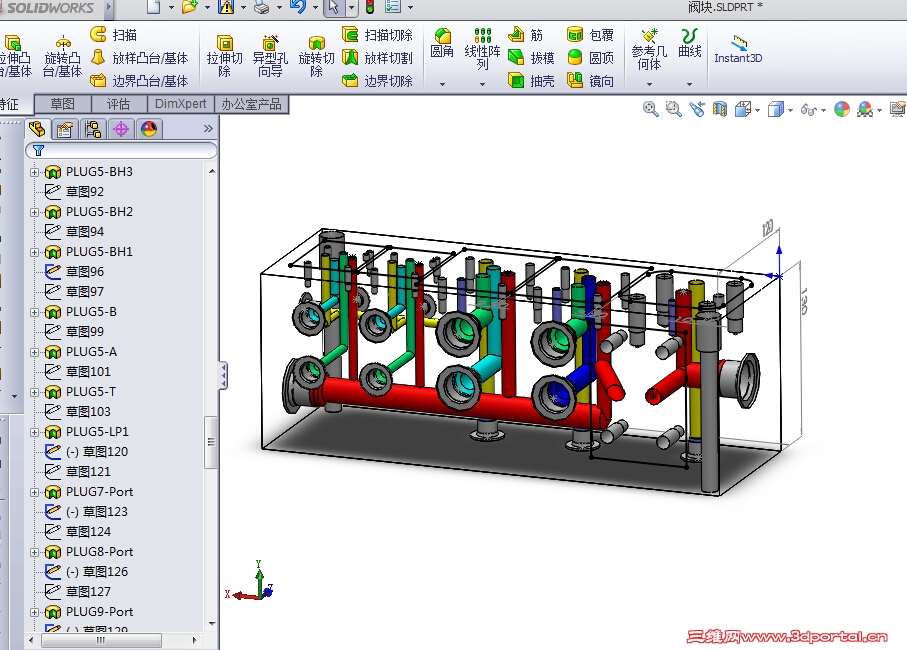Click the undo arrow in top toolbar
The height and width of the screenshot is (650, 907).
pyautogui.click(x=298, y=7)
